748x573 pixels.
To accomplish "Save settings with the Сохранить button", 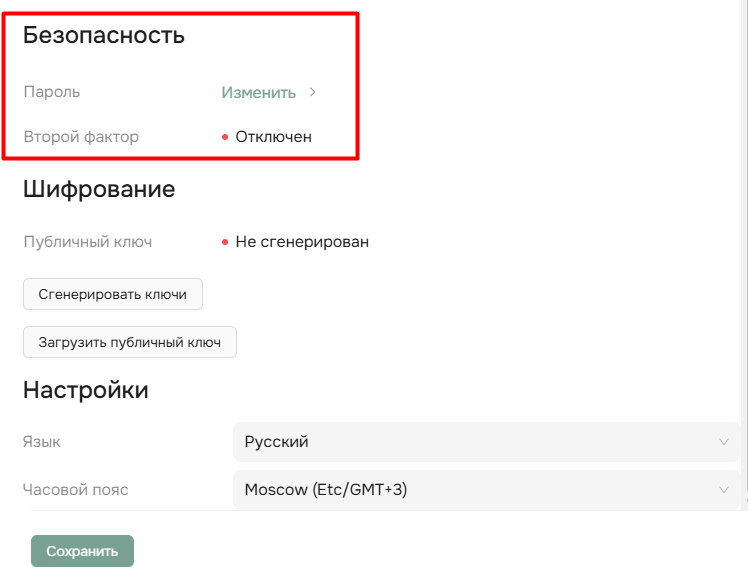I will tap(82, 551).
